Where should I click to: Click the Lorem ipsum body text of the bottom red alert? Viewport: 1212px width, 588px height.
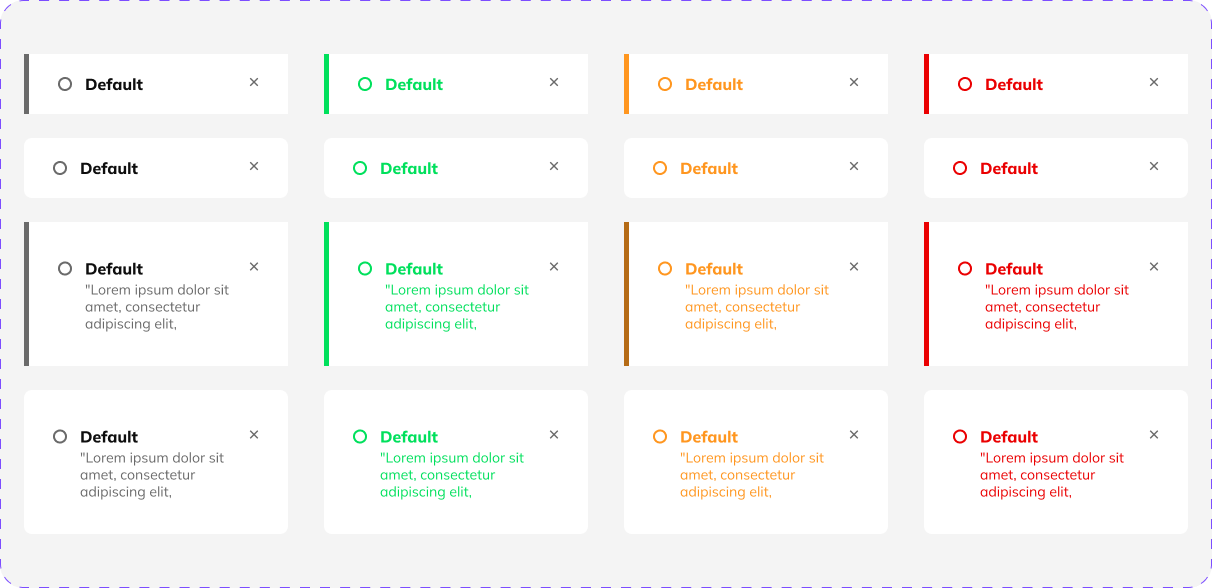(1055, 474)
